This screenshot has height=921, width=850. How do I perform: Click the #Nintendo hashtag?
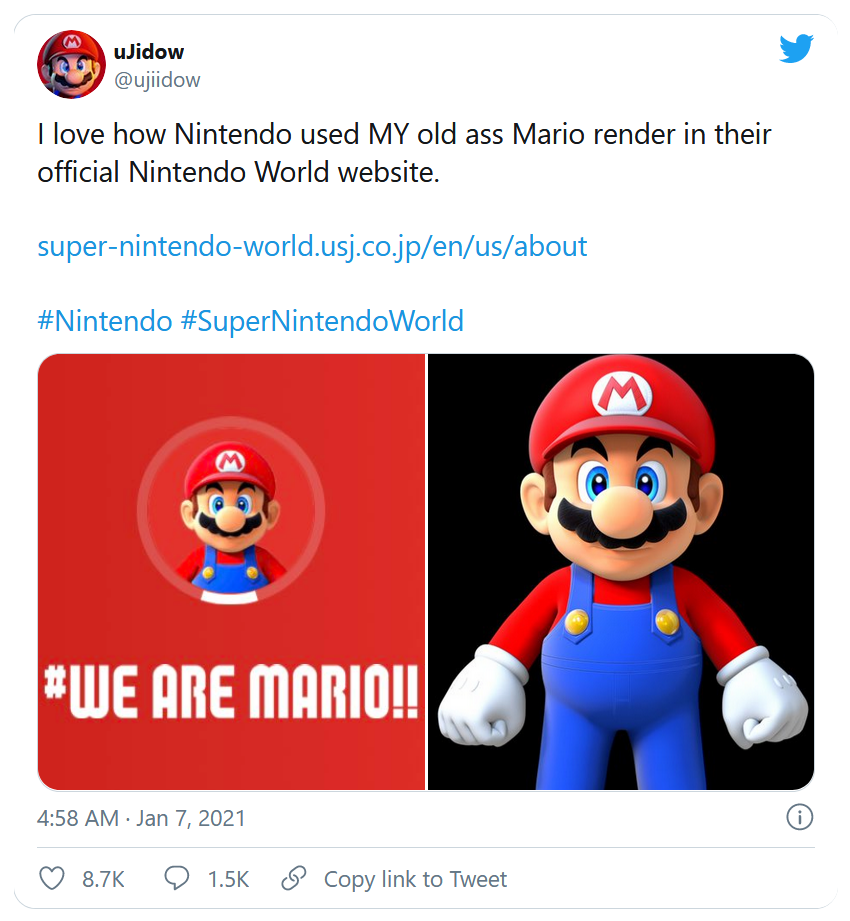click(x=104, y=321)
